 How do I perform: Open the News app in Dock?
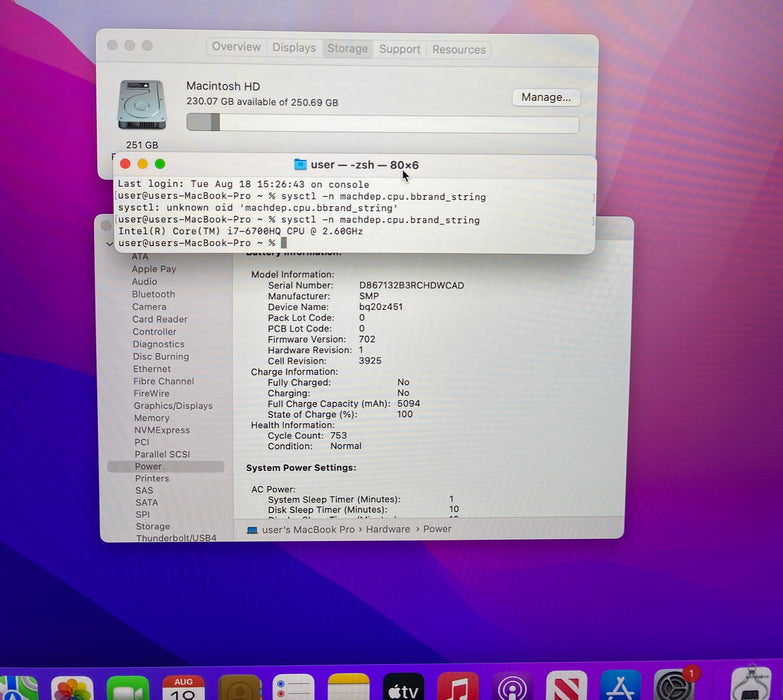click(x=566, y=685)
